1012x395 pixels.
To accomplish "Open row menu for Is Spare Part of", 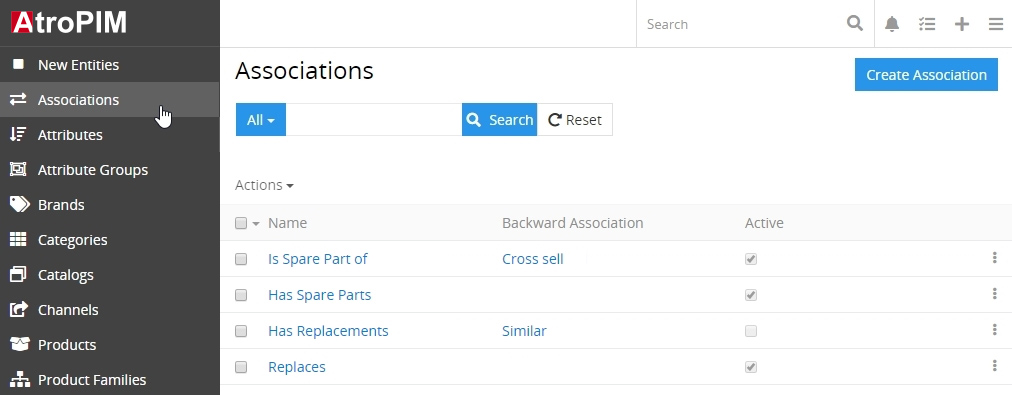I will 995,258.
